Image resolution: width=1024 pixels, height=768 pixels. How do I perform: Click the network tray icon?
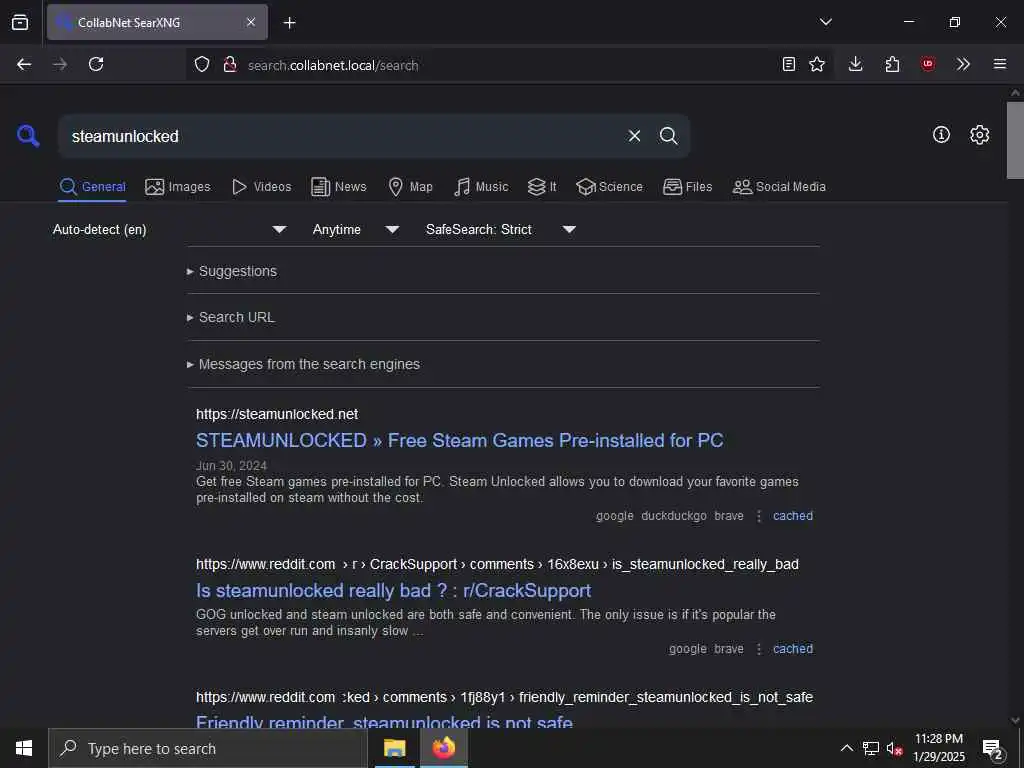871,748
